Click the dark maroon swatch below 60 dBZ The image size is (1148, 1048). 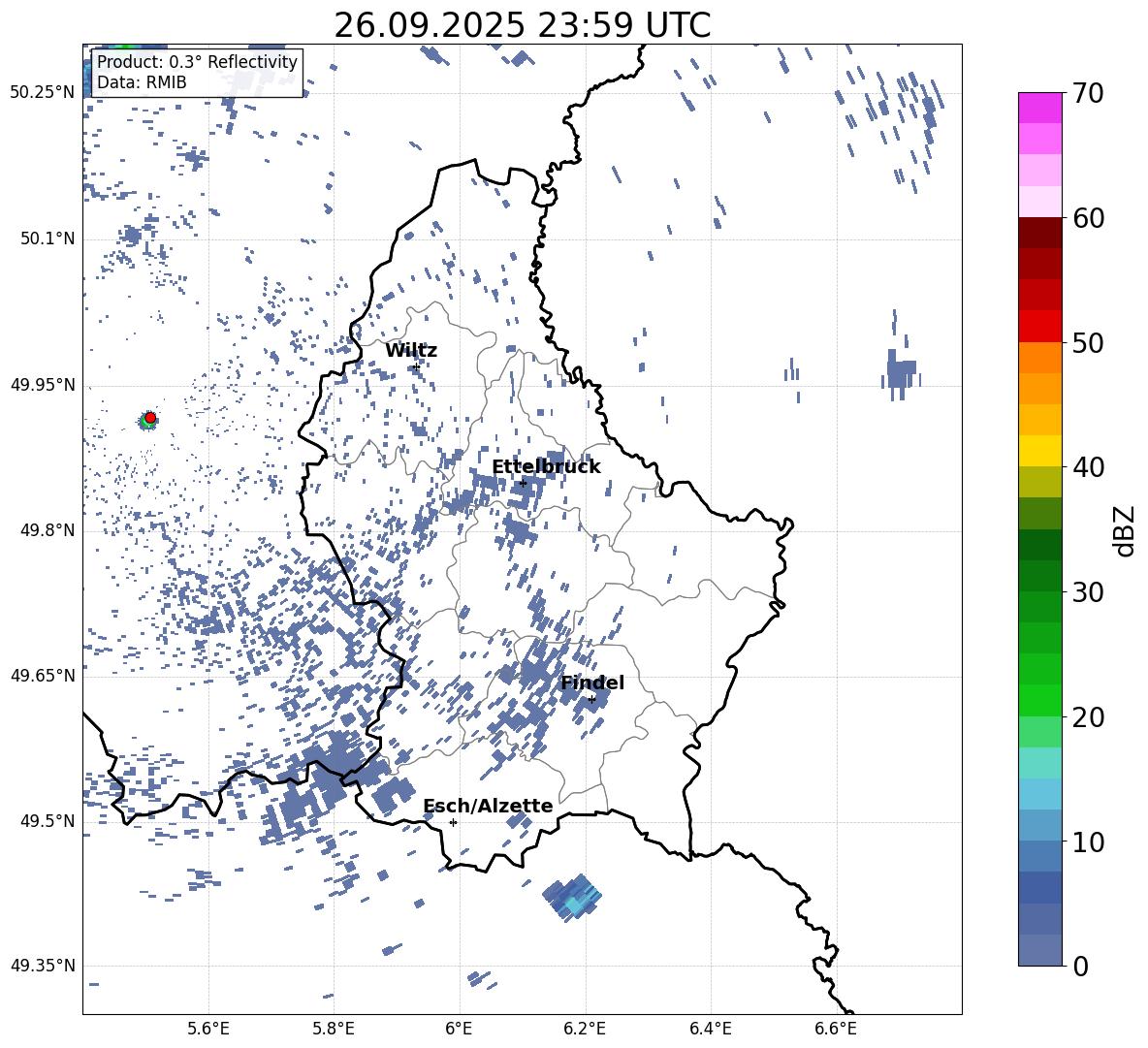(x=1039, y=233)
